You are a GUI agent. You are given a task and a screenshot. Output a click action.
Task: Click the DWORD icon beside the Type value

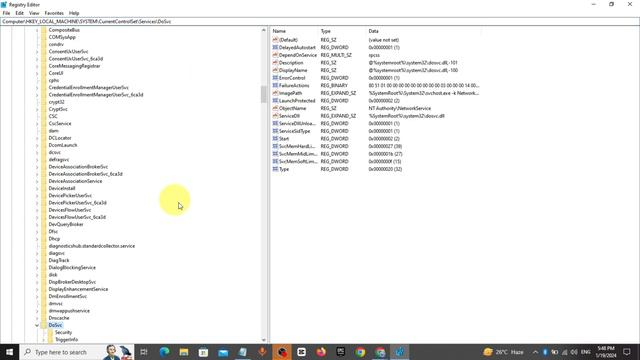[275, 169]
